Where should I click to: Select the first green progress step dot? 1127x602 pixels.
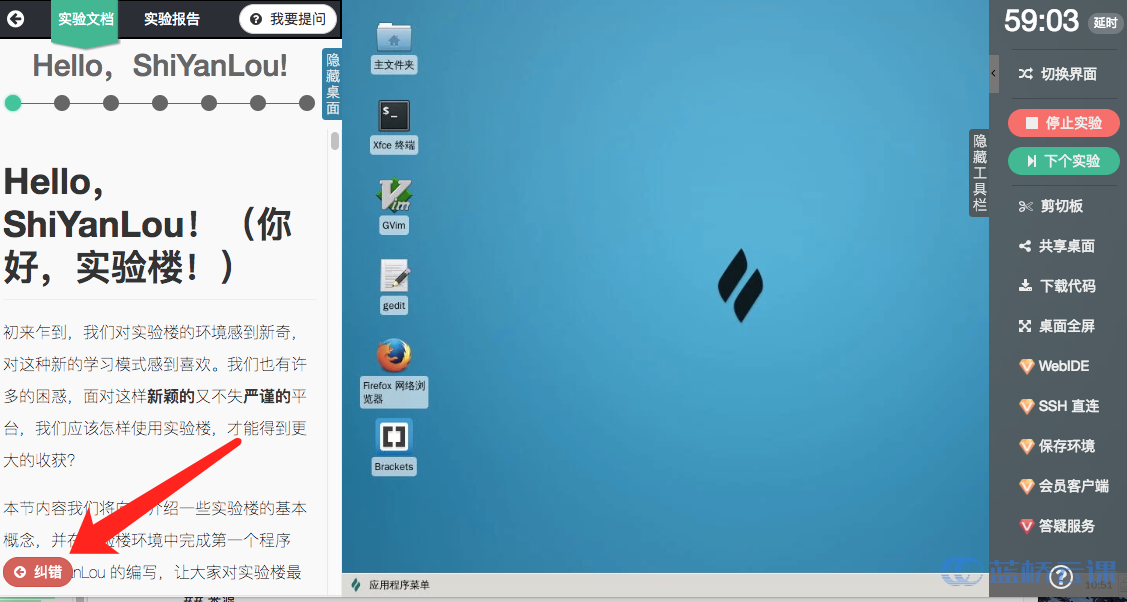13,103
